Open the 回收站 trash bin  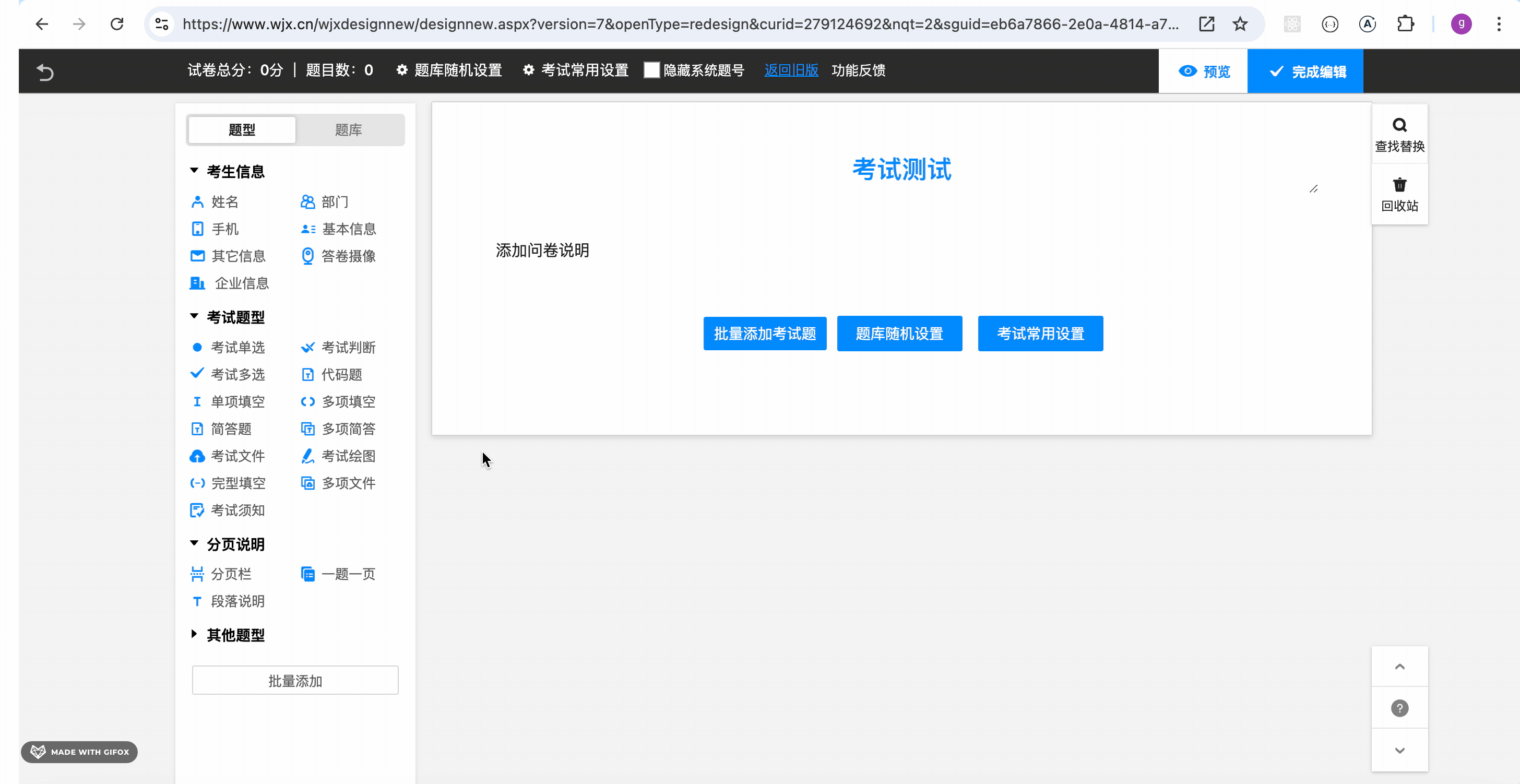click(1399, 194)
